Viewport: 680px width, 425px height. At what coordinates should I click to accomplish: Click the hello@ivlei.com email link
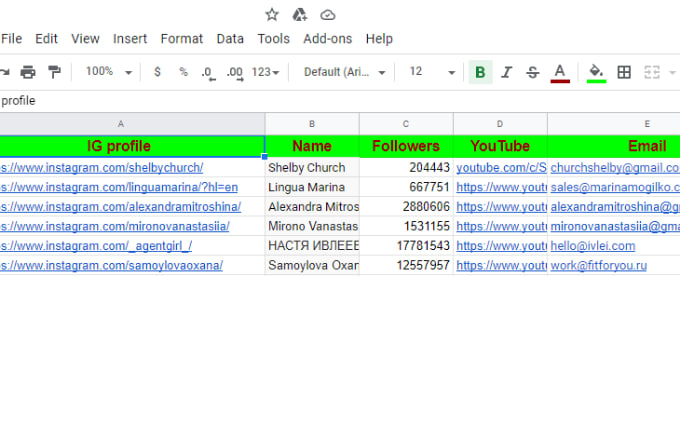[593, 246]
